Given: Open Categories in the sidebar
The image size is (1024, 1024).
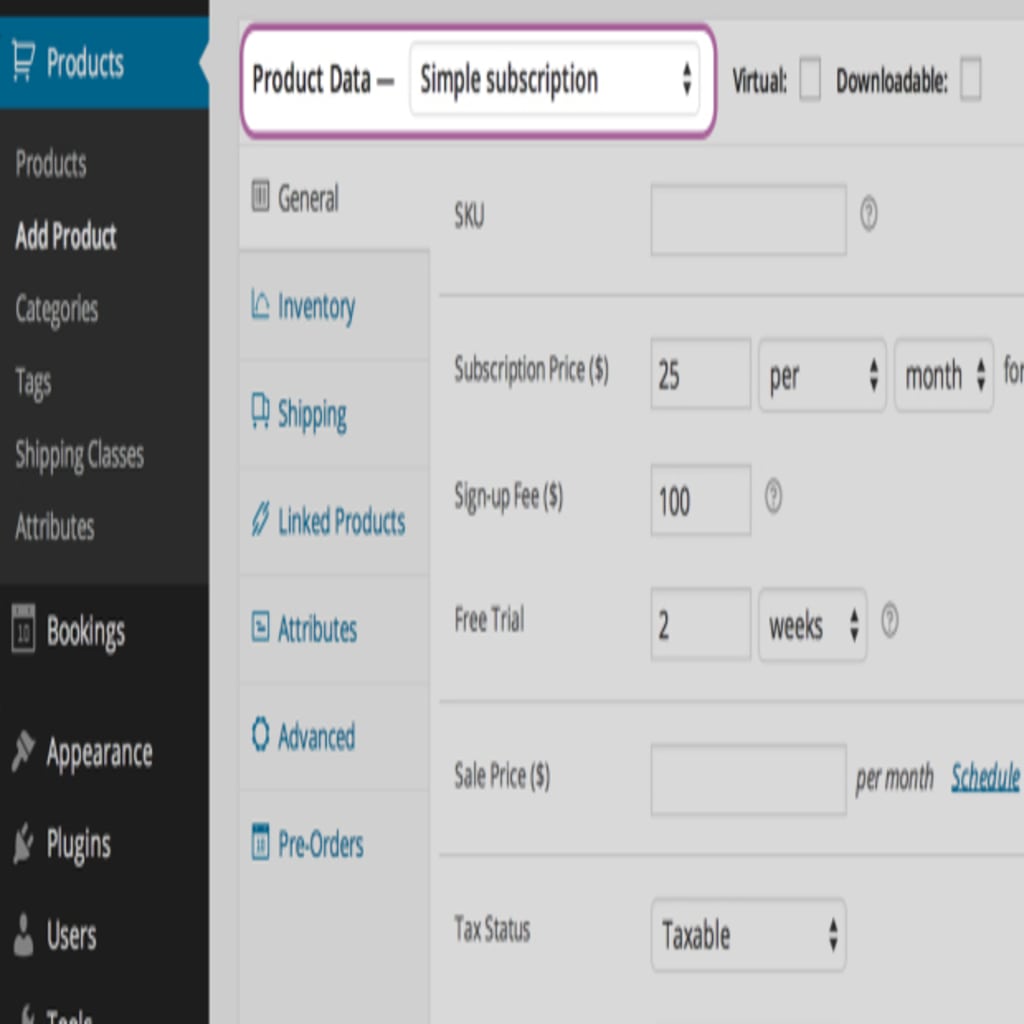Looking at the screenshot, I should tap(57, 309).
